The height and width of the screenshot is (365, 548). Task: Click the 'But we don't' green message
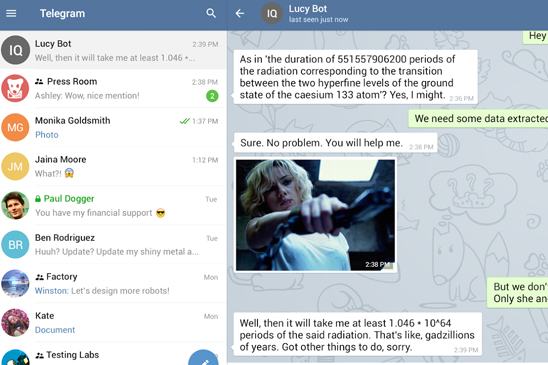(x=518, y=293)
